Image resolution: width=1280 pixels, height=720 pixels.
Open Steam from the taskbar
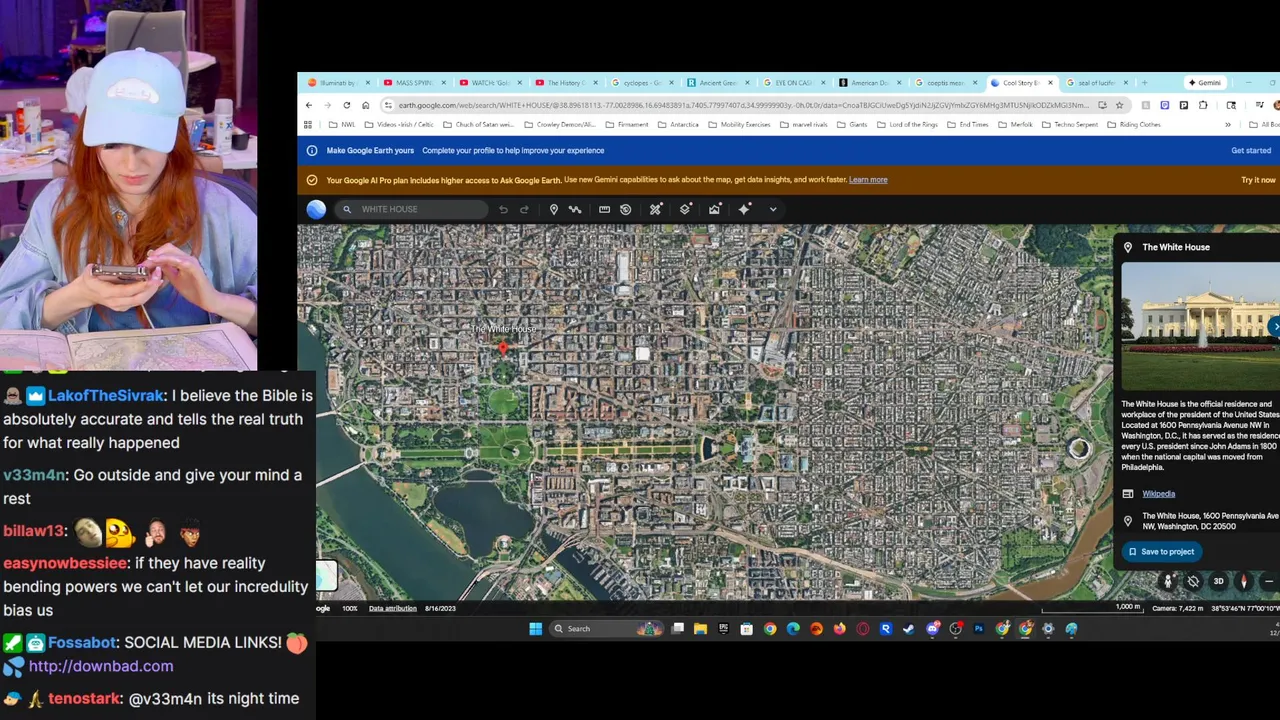point(909,629)
